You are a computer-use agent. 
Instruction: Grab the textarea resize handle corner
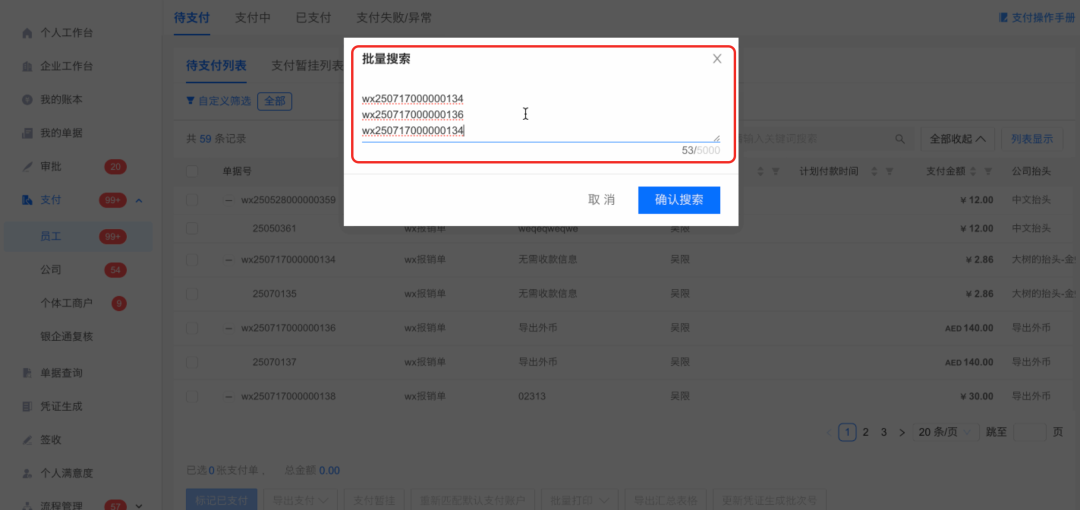[x=716, y=138]
